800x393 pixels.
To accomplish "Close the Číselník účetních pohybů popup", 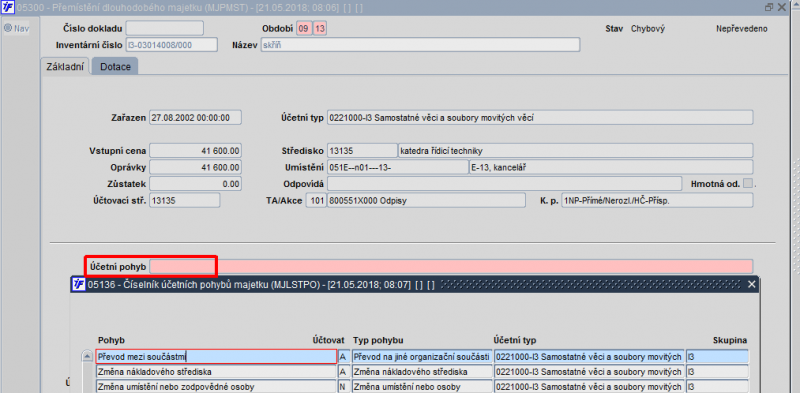I will coord(751,284).
